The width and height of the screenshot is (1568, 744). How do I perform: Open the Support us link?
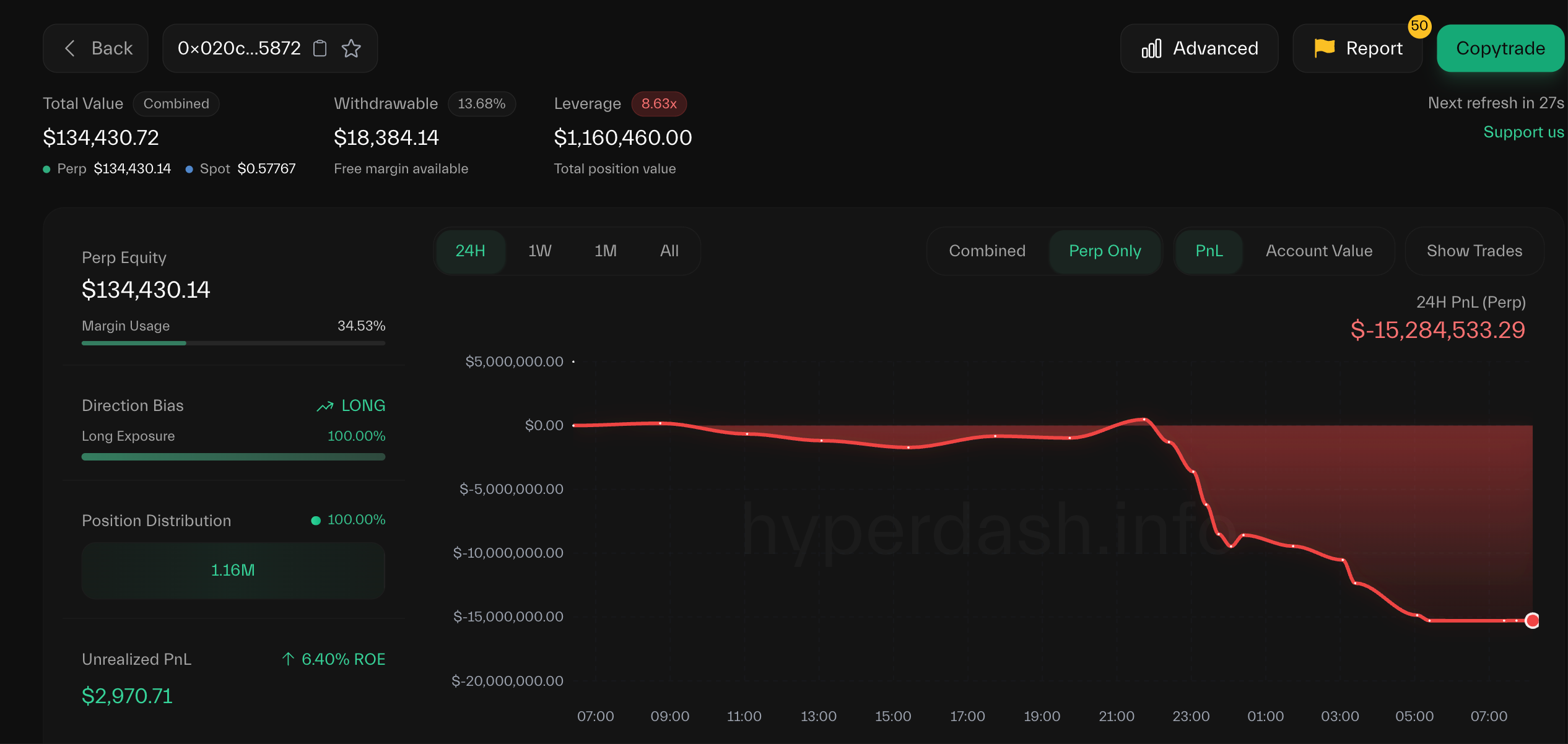pyautogui.click(x=1523, y=132)
